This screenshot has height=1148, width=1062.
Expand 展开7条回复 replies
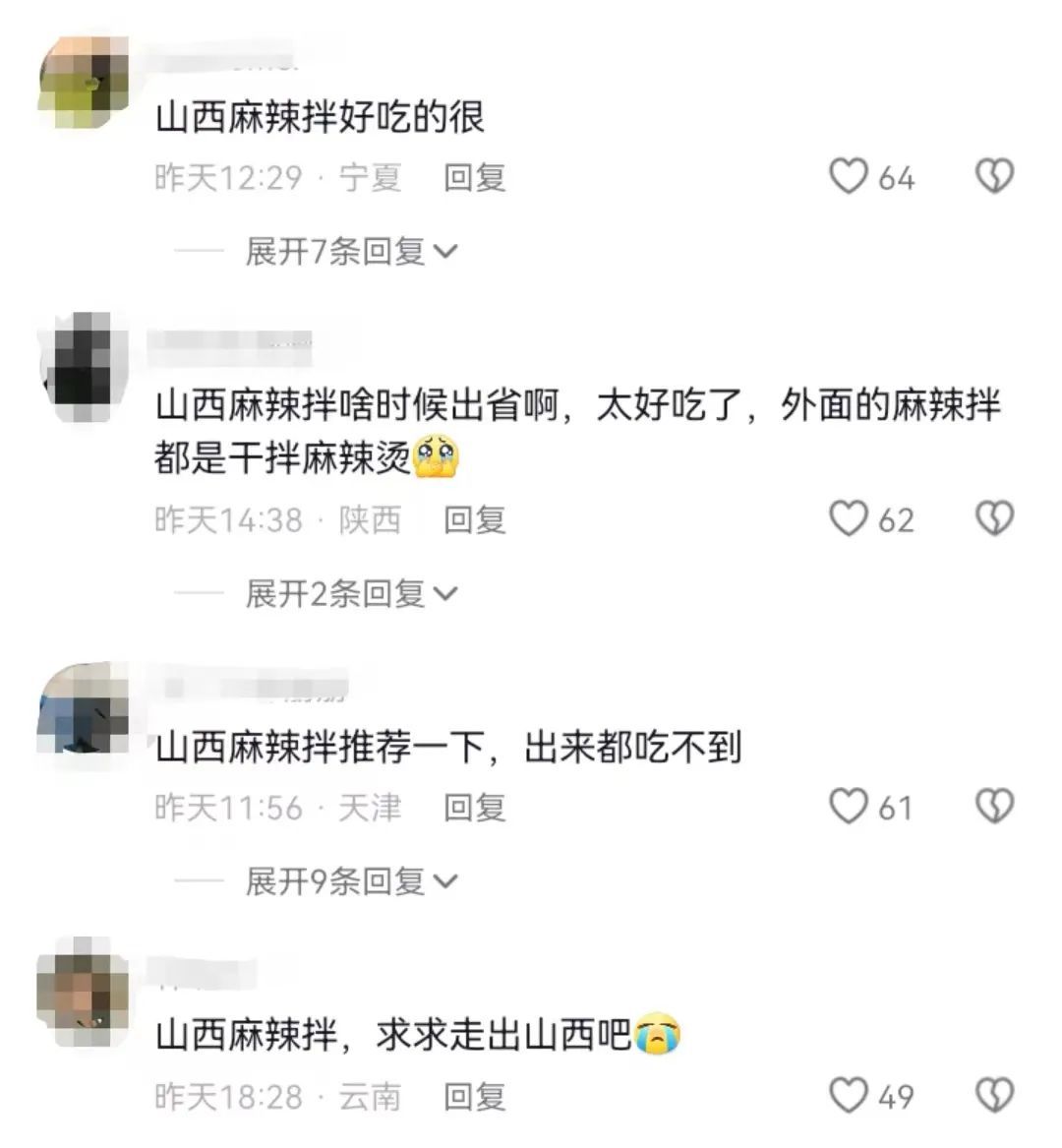(351, 252)
